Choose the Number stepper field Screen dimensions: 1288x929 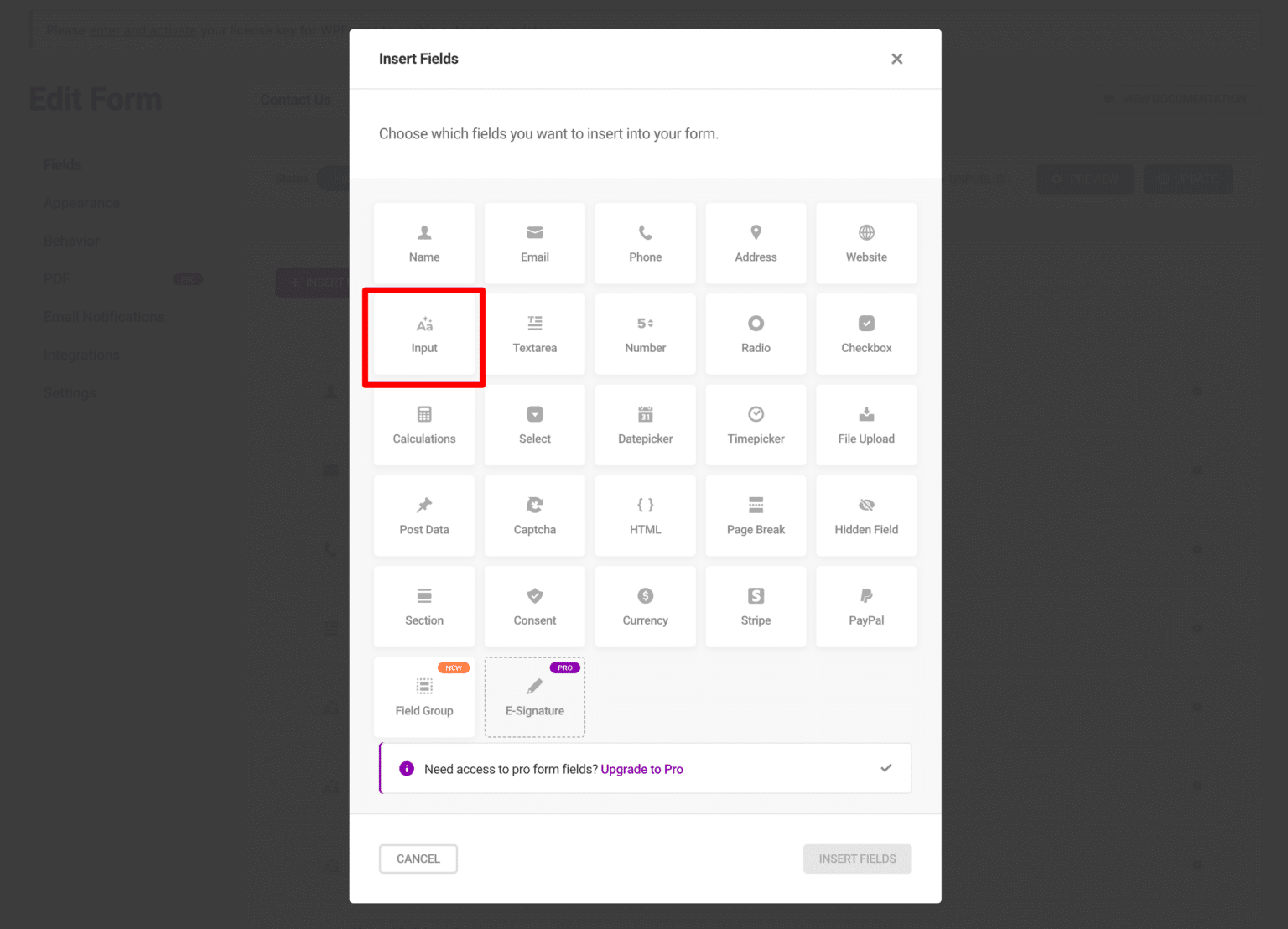[645, 334]
